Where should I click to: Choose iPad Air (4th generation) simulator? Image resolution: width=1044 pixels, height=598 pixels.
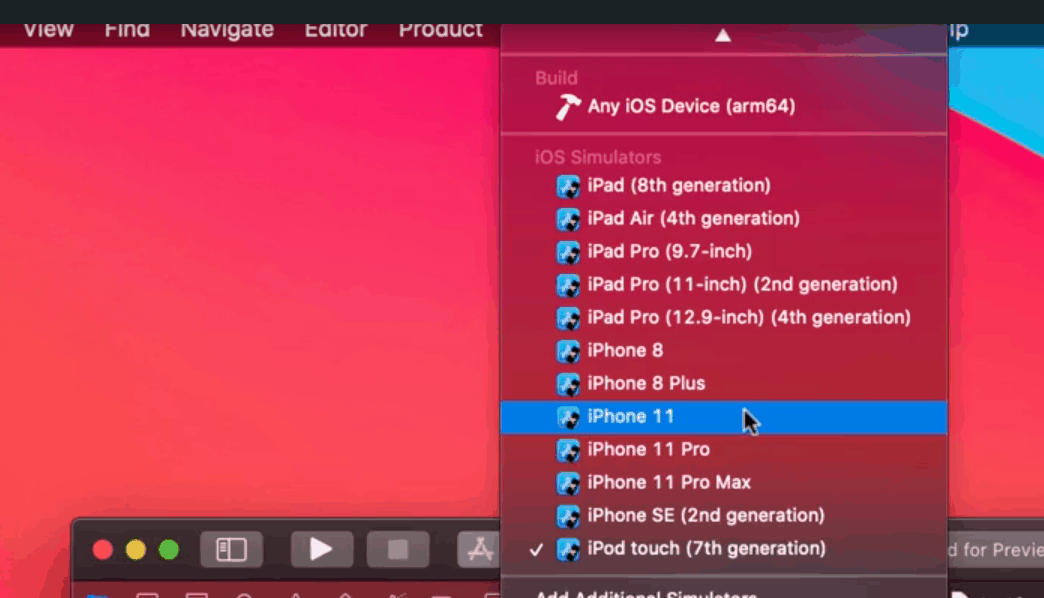coord(693,219)
